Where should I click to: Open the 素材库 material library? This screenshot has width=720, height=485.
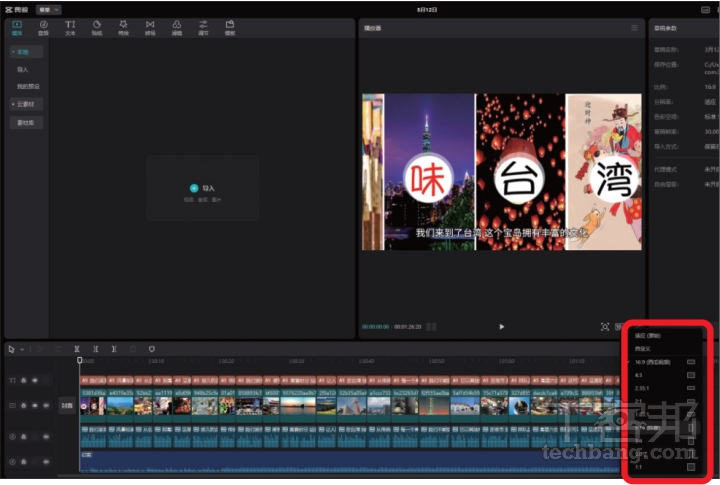click(27, 123)
